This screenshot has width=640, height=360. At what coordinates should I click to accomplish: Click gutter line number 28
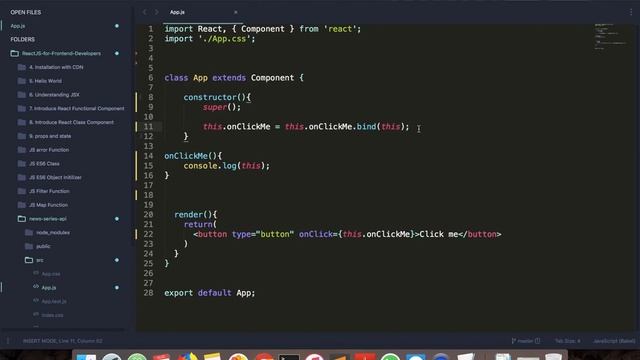click(149, 293)
